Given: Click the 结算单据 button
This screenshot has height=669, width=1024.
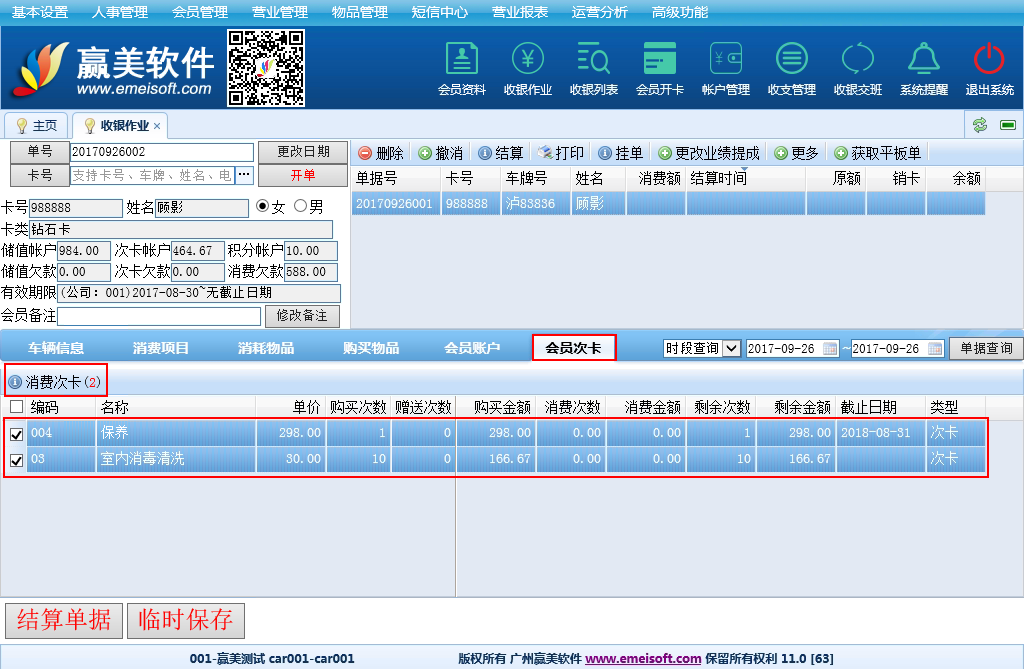Looking at the screenshot, I should pos(64,620).
